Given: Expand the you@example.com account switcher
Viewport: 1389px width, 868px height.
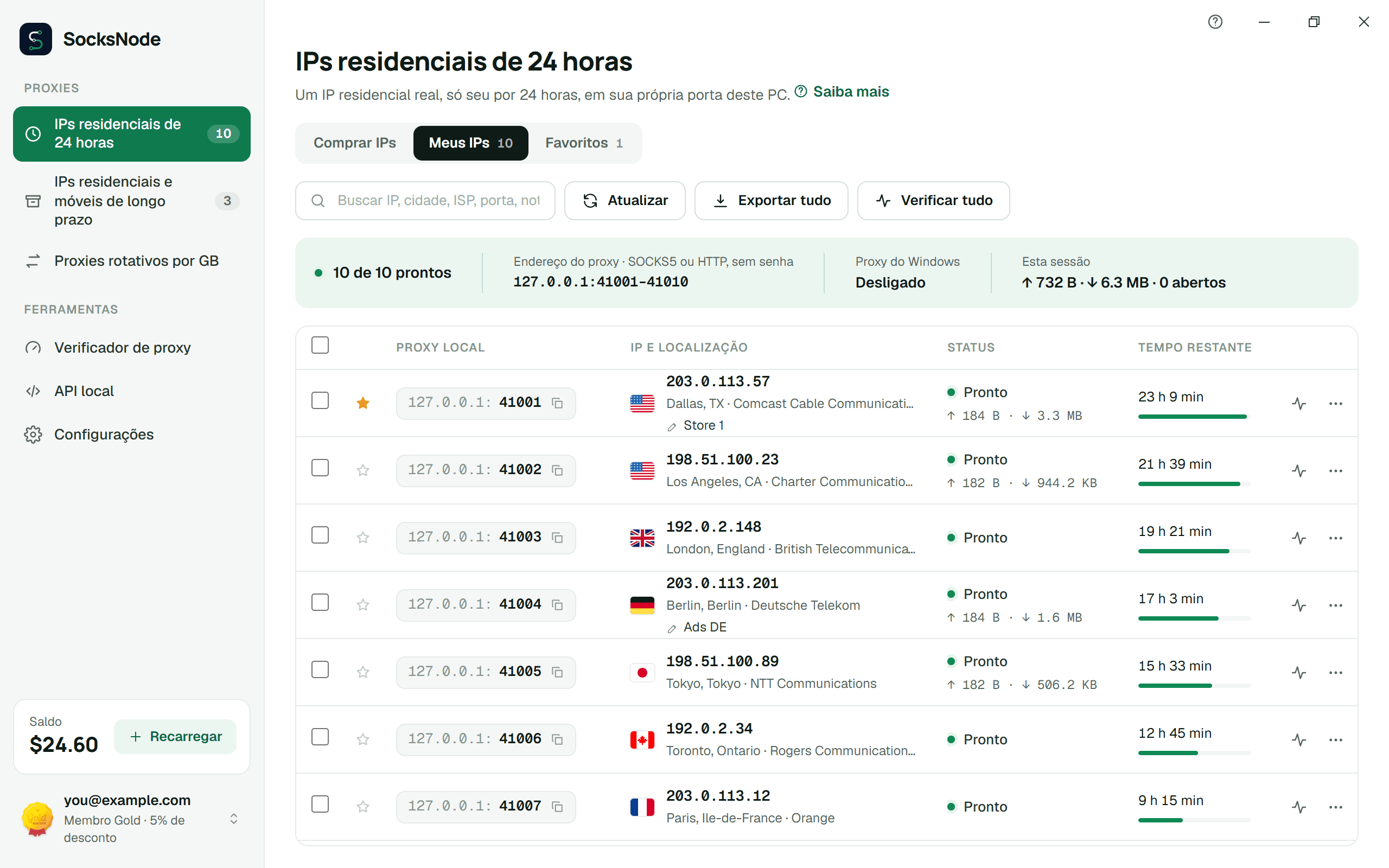Looking at the screenshot, I should coord(234,819).
